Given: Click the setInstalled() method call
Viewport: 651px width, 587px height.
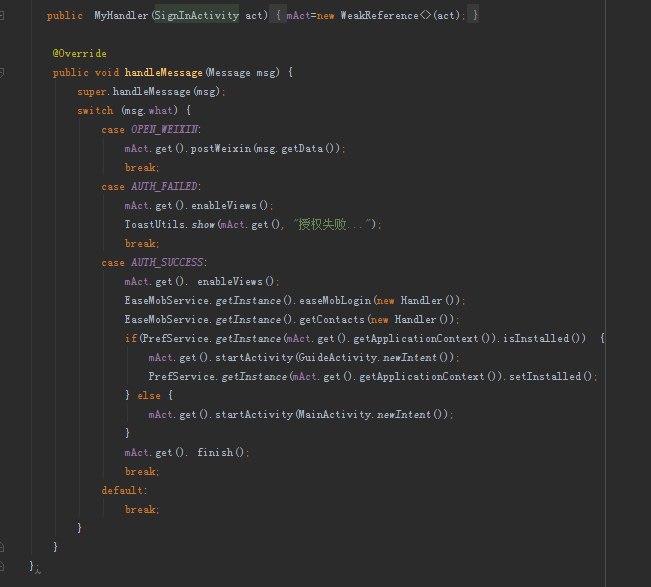Looking at the screenshot, I should coord(551,377).
